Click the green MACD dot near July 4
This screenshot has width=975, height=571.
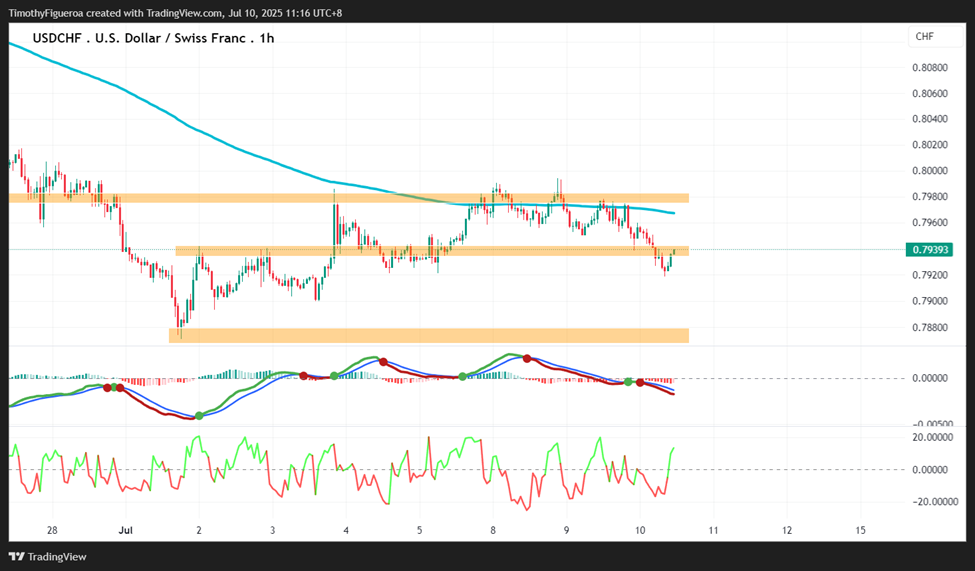click(334, 376)
